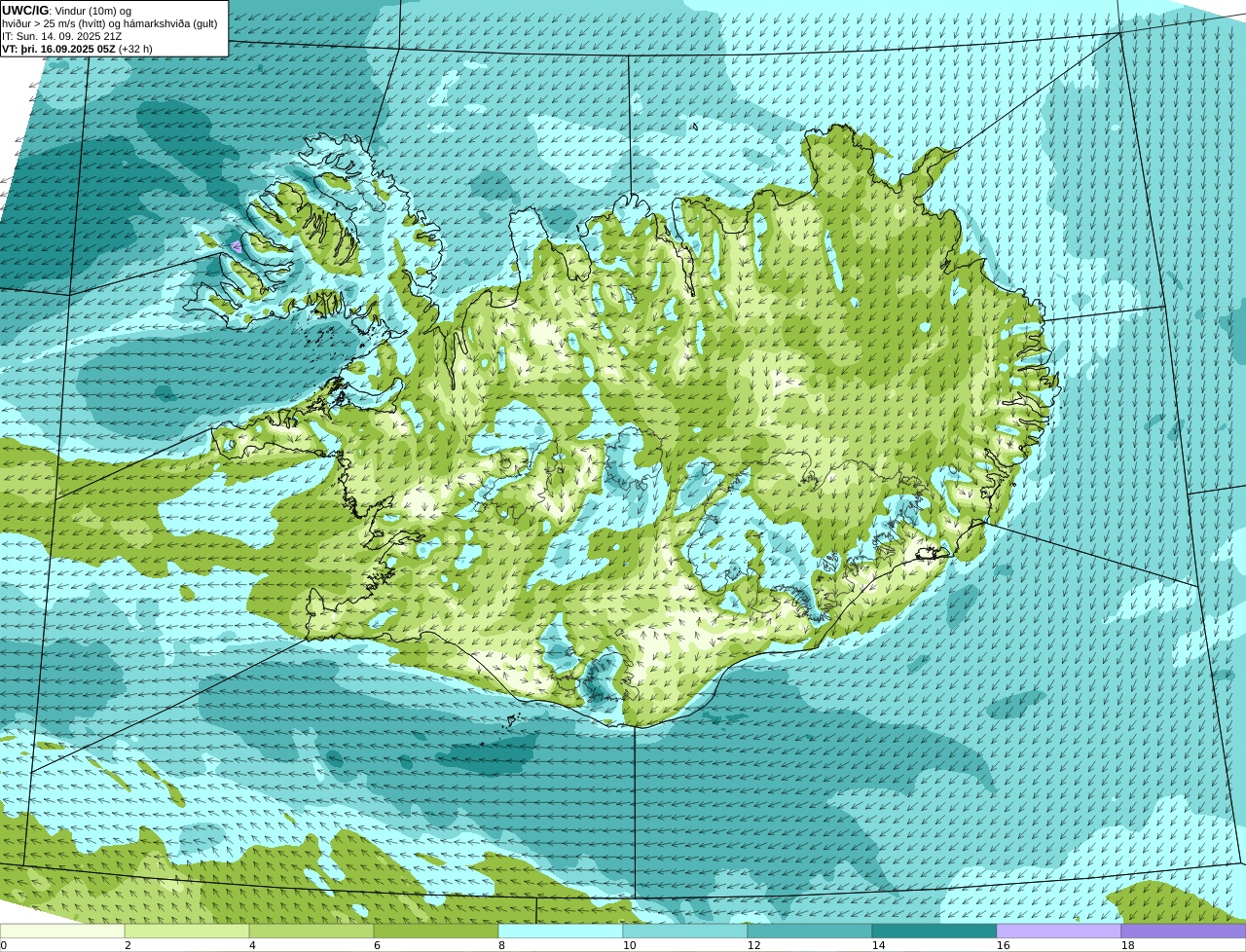The height and width of the screenshot is (952, 1246).
Task: Click the legend scale label '0'
Action: click(3, 945)
